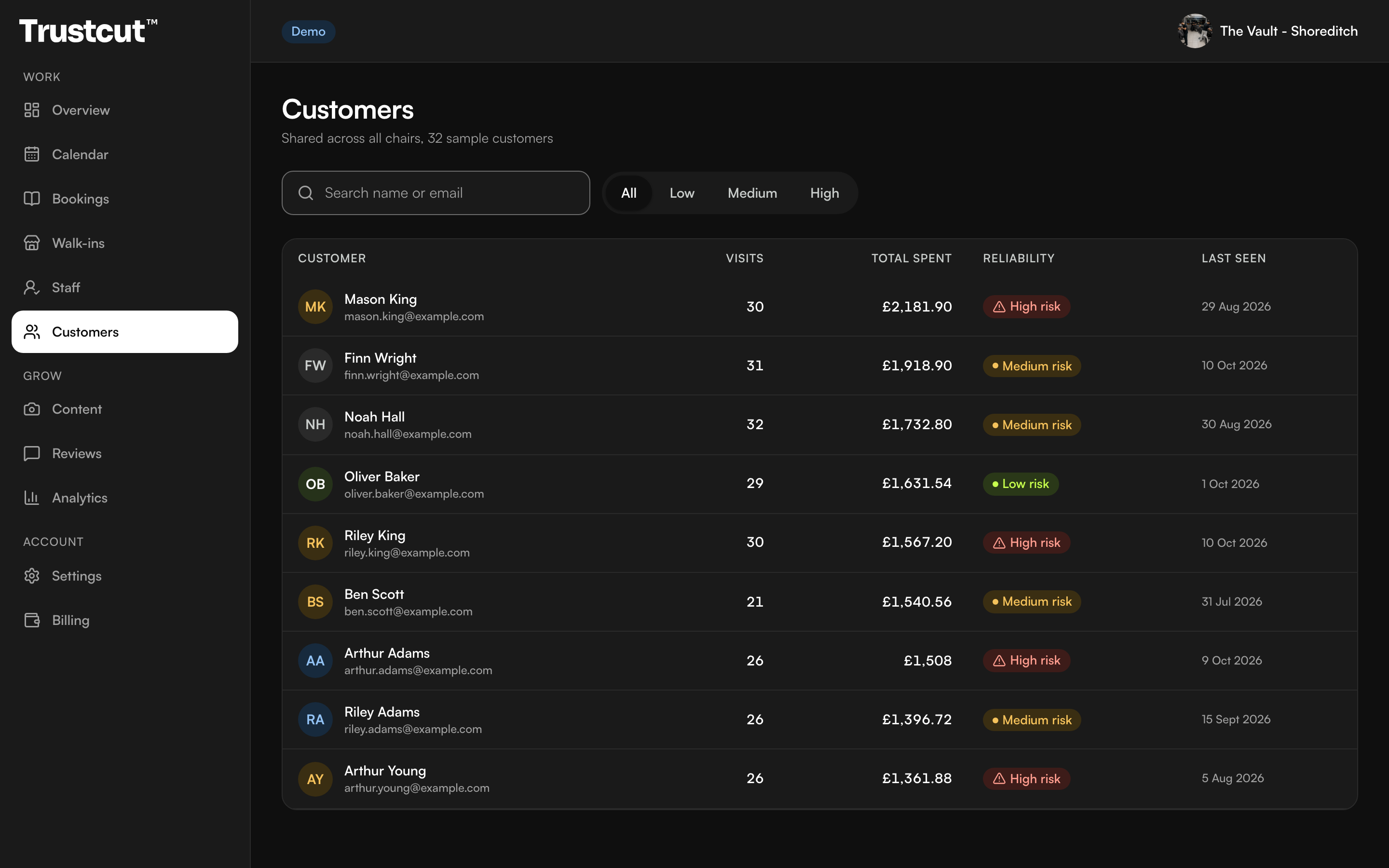Click the £1,396.72 total for Riley Adams
The height and width of the screenshot is (868, 1389).
point(917,719)
